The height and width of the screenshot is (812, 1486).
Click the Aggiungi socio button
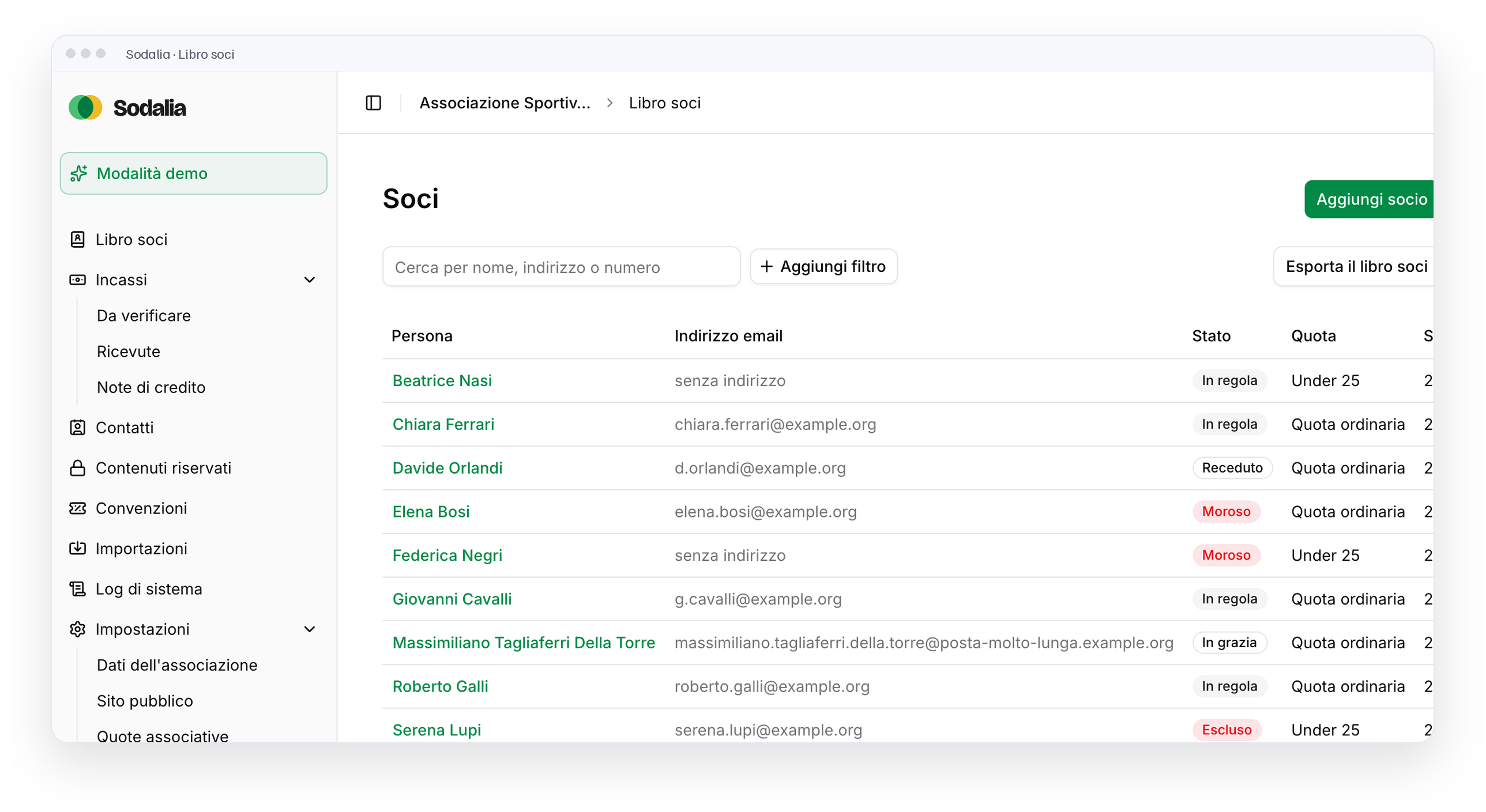(1369, 199)
